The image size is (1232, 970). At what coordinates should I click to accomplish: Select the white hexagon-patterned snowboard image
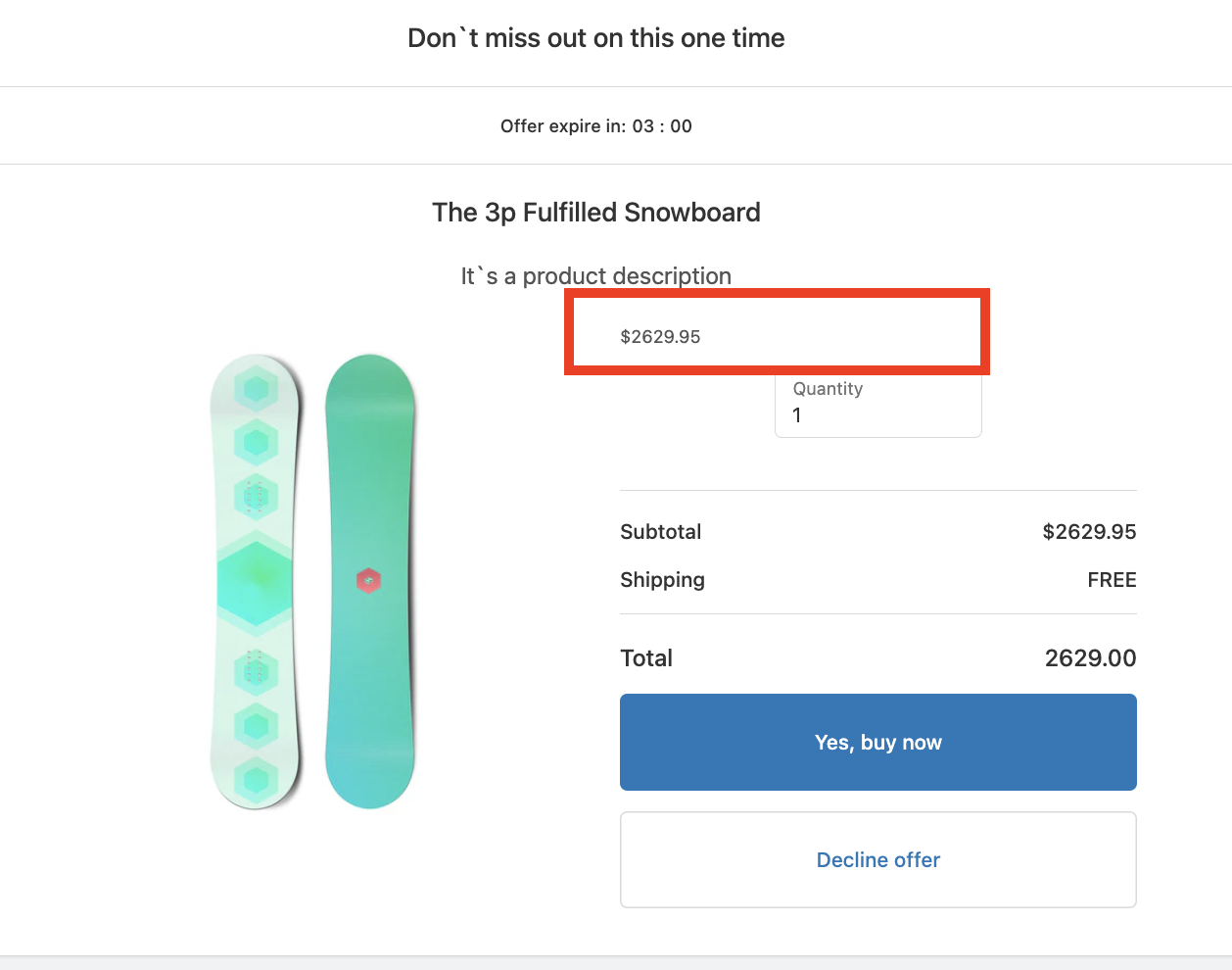[256, 581]
